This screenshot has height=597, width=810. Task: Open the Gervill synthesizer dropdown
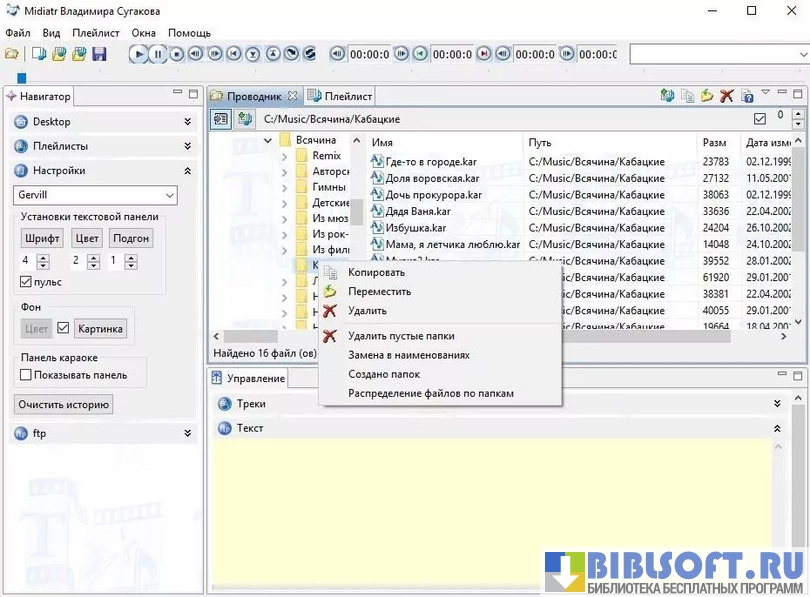[94, 195]
